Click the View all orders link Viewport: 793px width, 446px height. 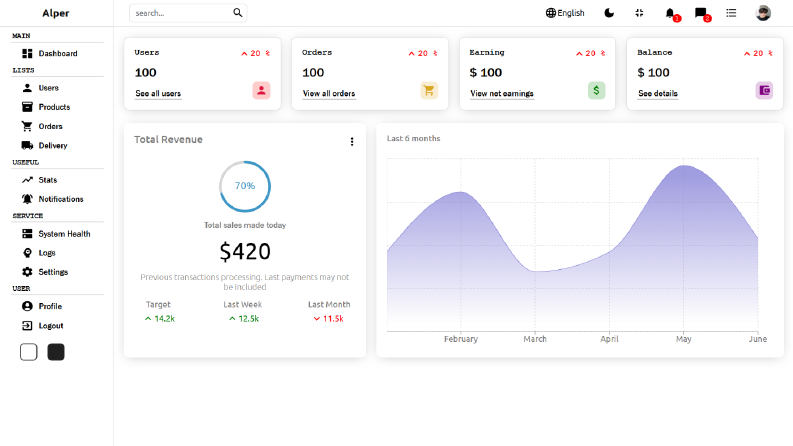coord(329,94)
